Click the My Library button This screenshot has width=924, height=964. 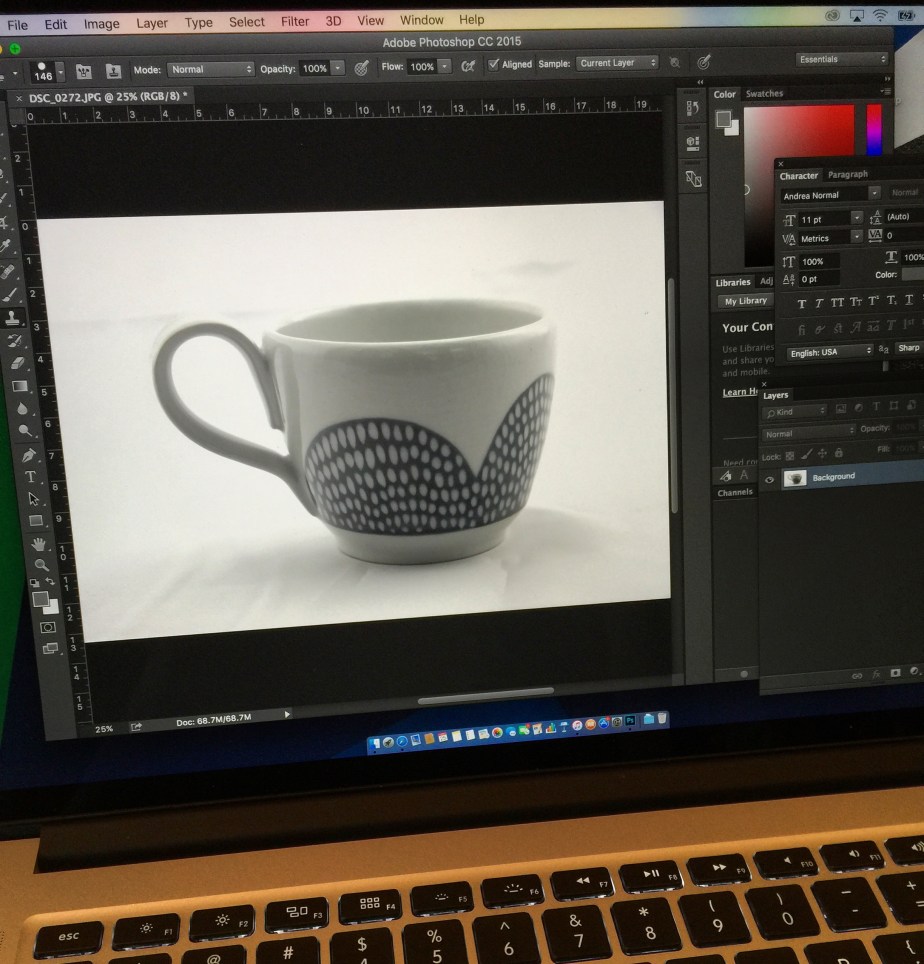(x=746, y=301)
